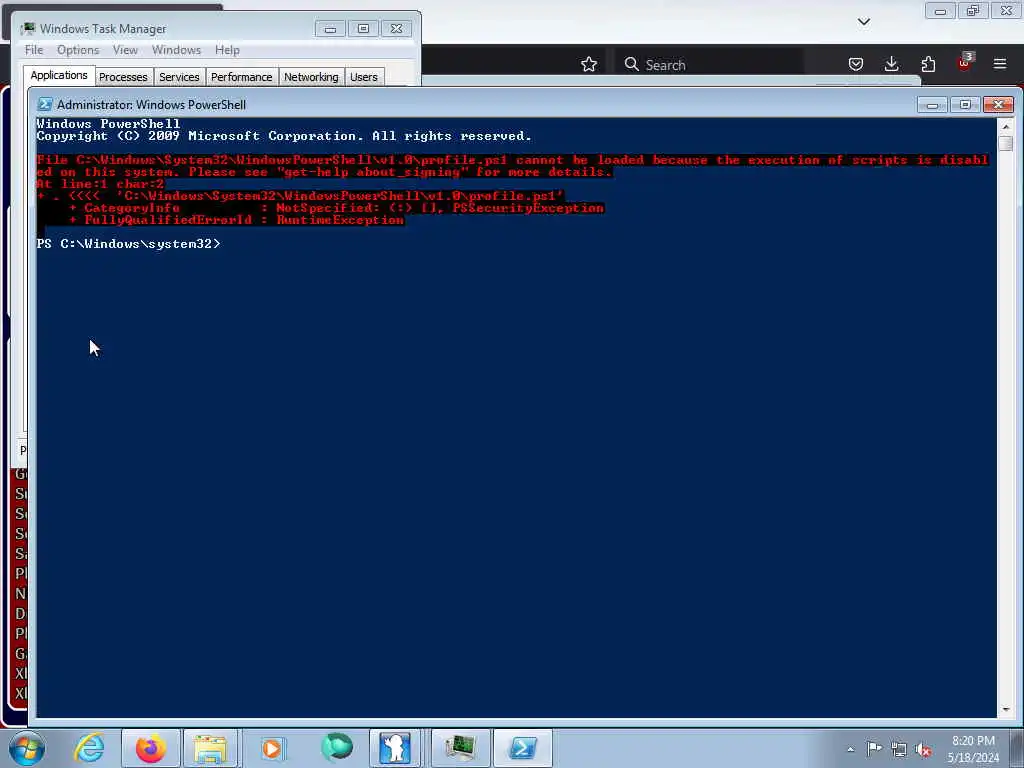This screenshot has height=768, width=1024.
Task: Show hidden tray icons arrow
Action: [850, 750]
